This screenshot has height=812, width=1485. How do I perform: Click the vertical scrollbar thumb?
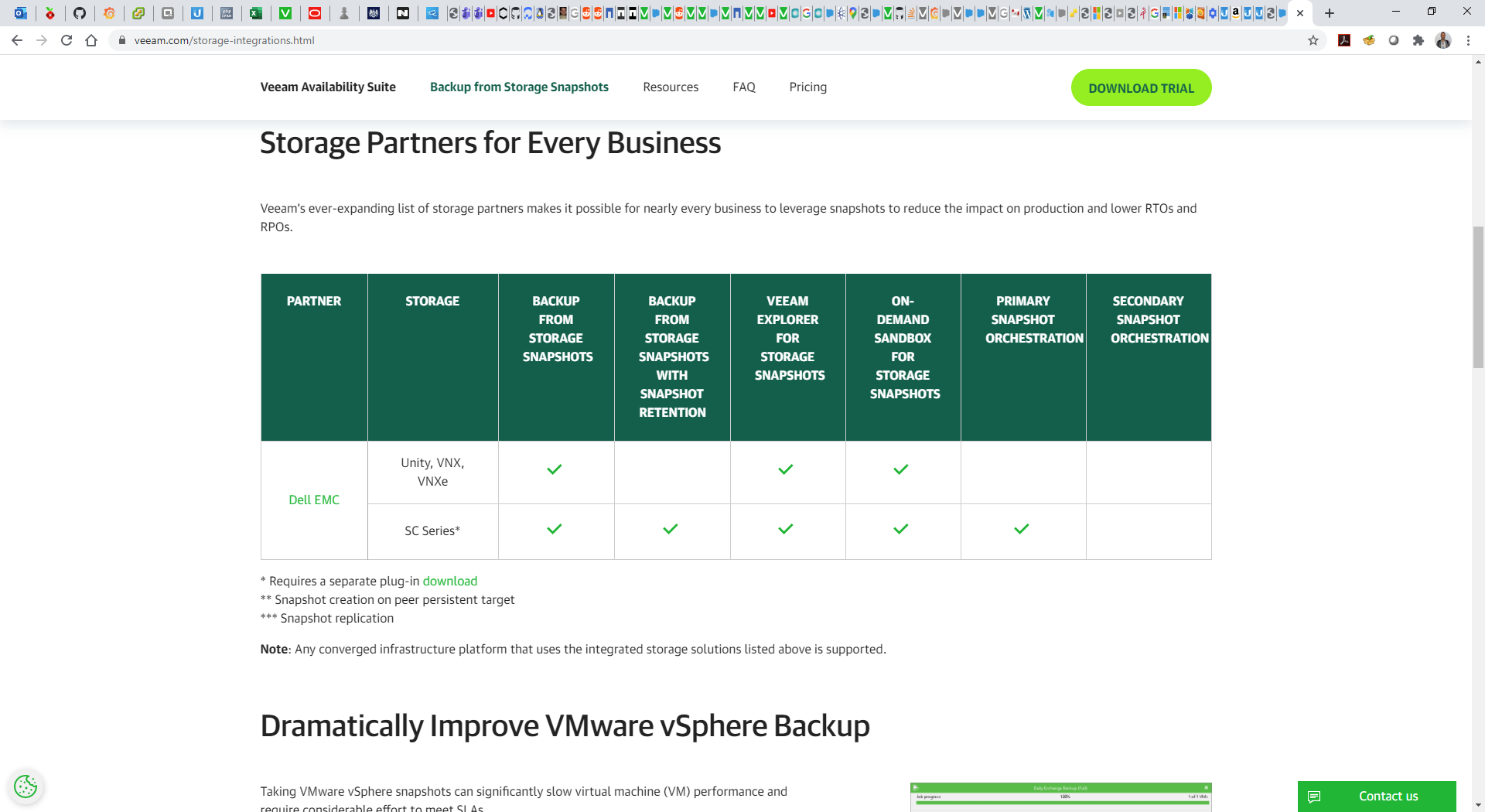pos(1478,298)
